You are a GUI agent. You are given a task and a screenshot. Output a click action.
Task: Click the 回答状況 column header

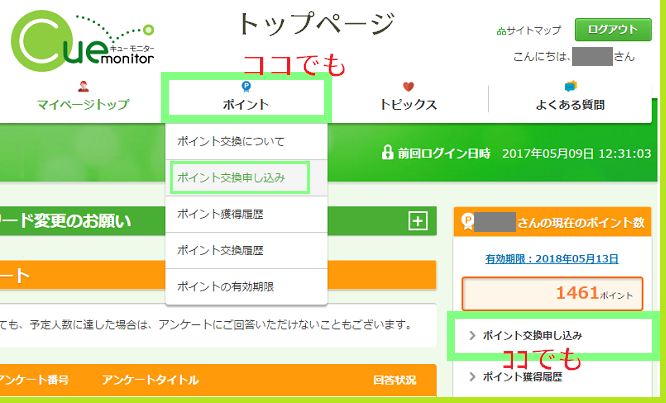click(395, 380)
